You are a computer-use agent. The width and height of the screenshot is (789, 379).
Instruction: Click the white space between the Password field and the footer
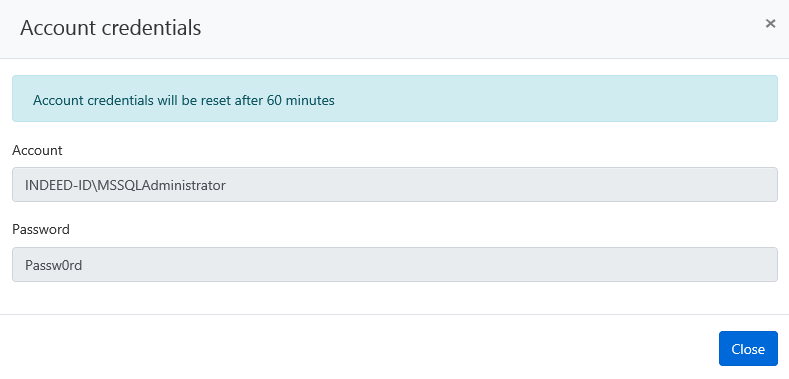394,298
